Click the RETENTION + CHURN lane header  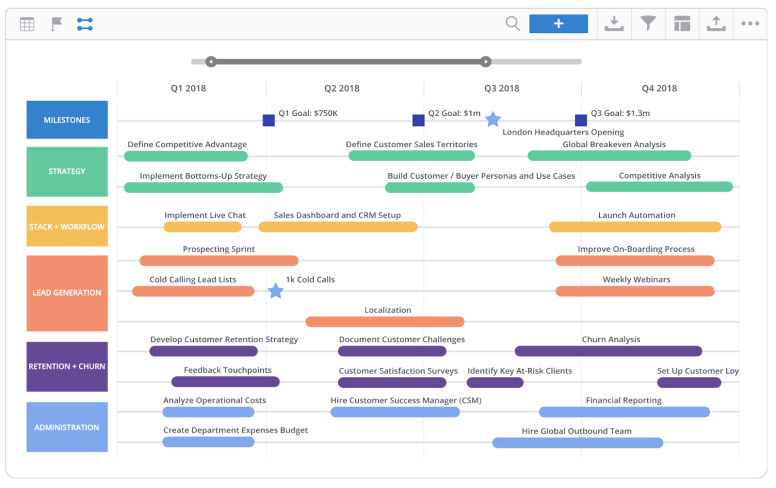67,366
